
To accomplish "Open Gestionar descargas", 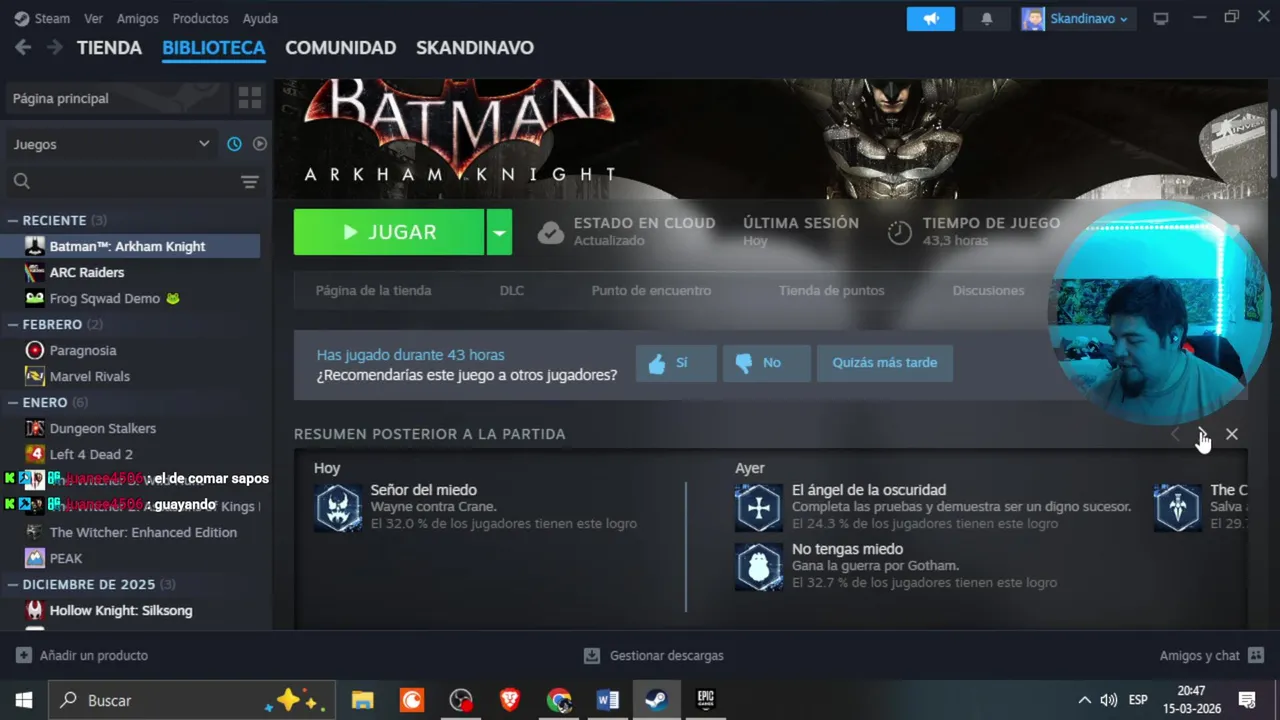I will (654, 655).
